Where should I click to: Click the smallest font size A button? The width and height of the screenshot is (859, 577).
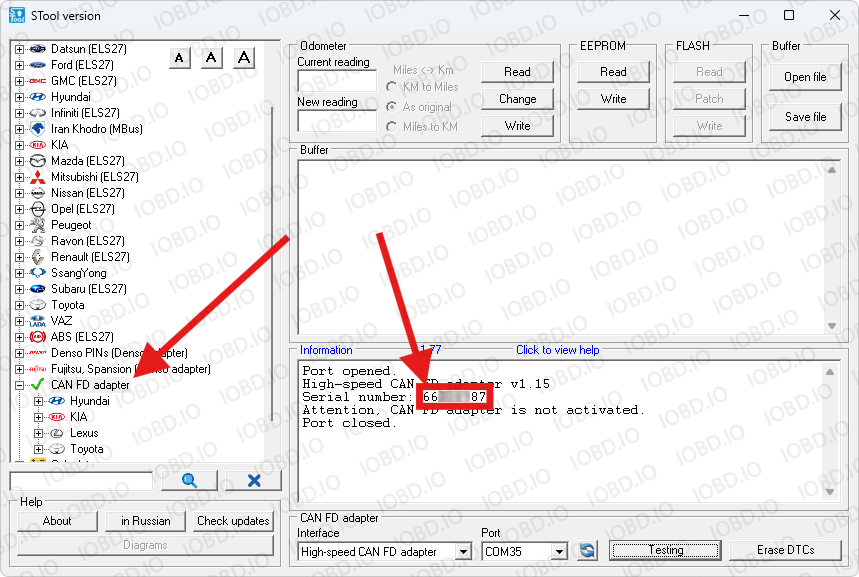[179, 58]
